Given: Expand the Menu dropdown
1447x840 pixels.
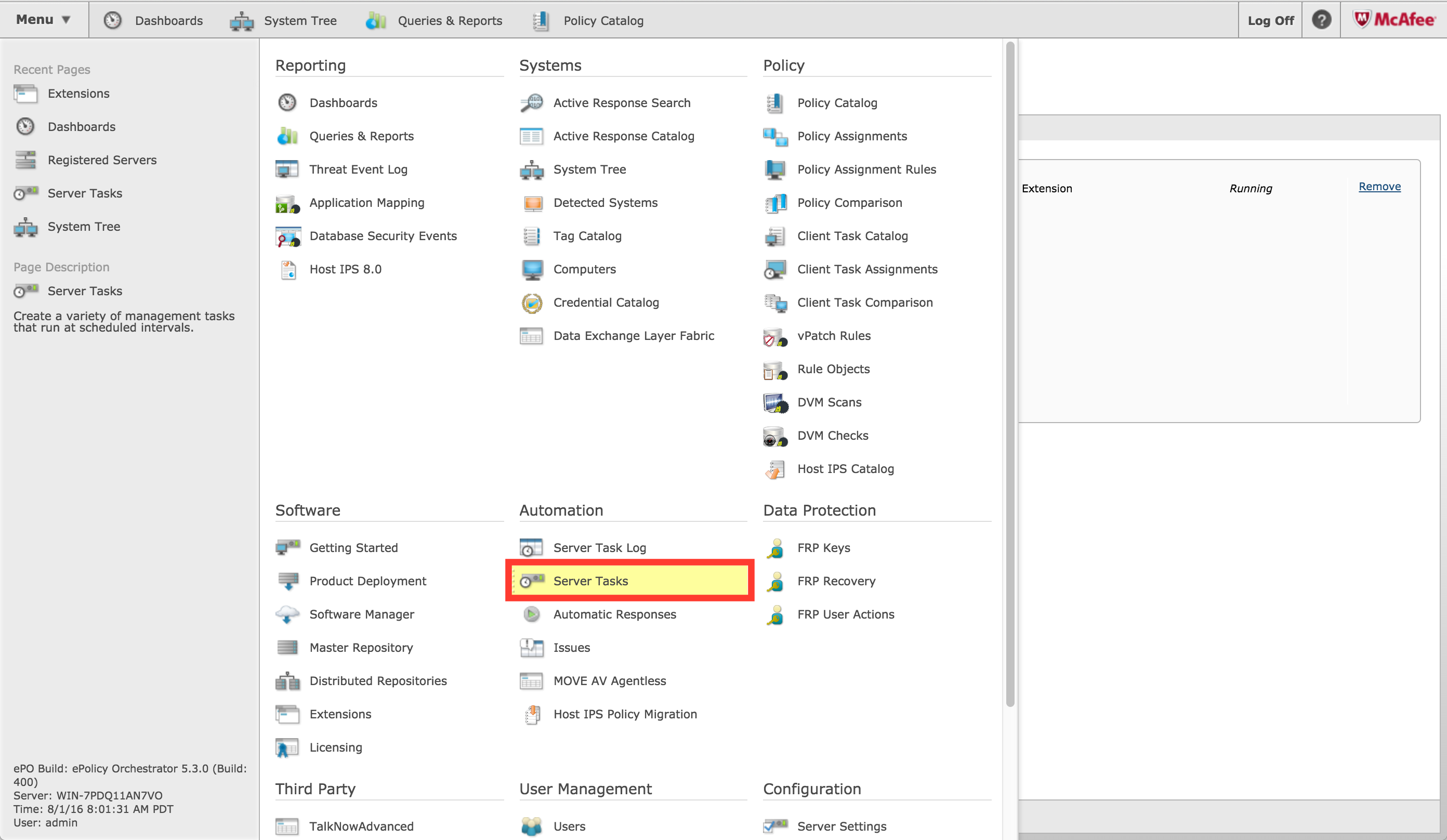Looking at the screenshot, I should pos(43,19).
